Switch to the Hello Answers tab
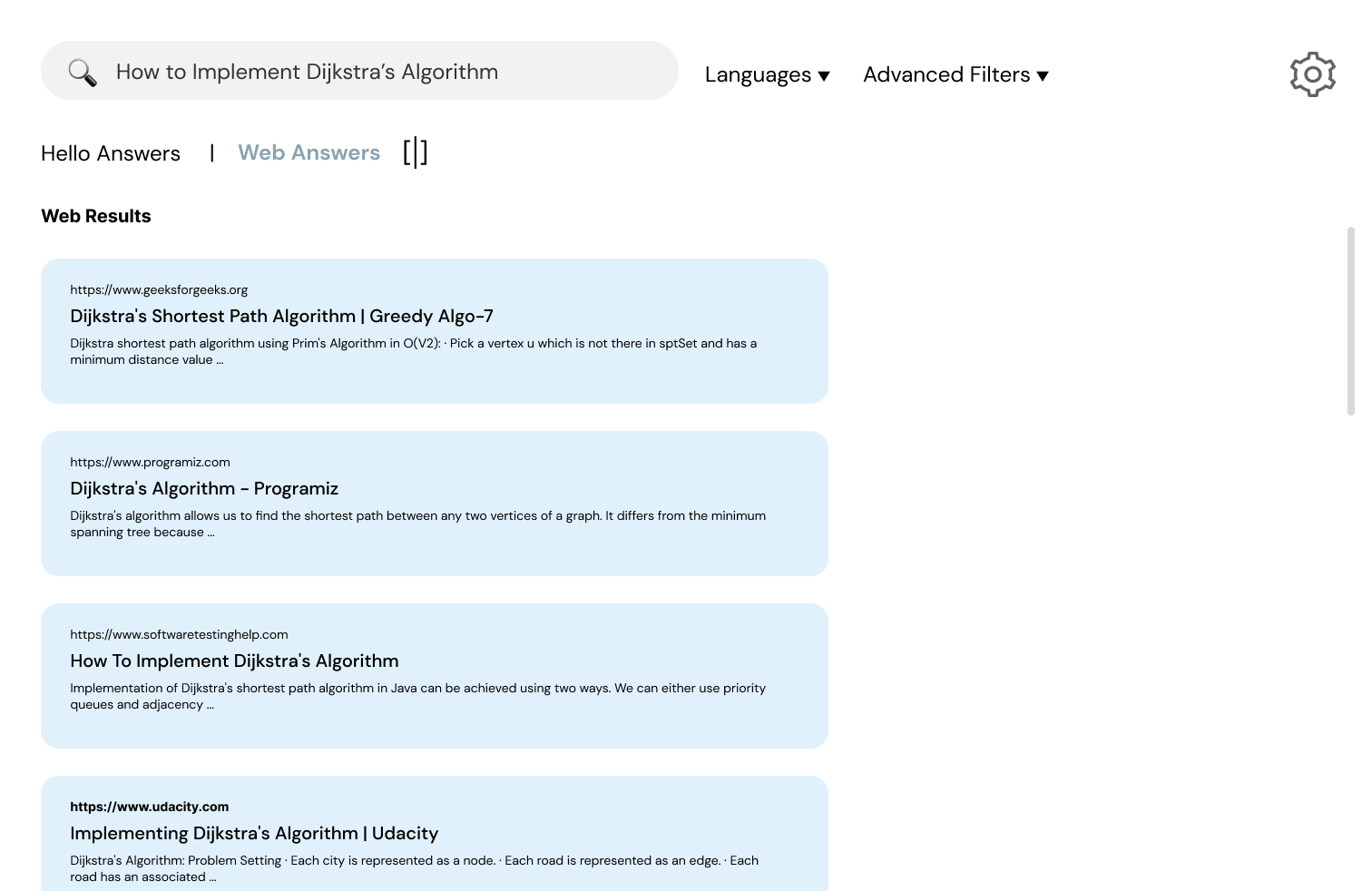 pyautogui.click(x=111, y=153)
